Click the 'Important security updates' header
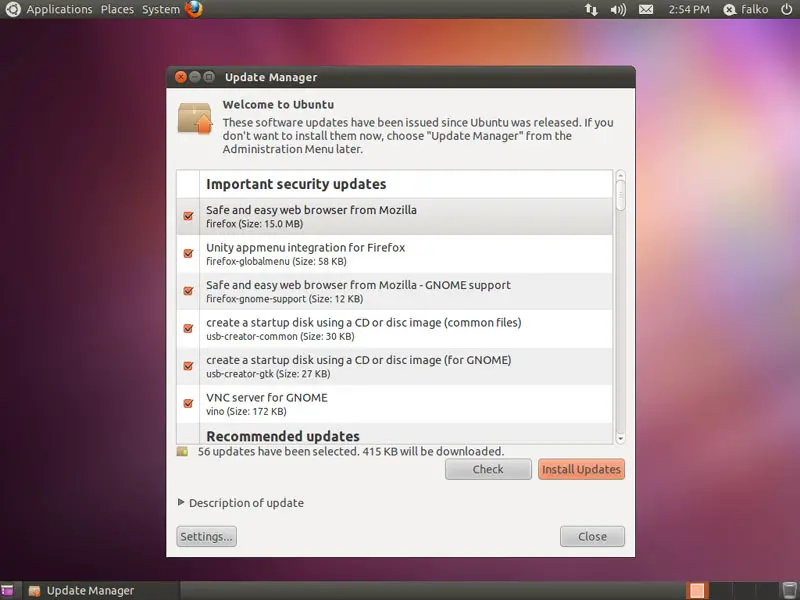 tap(296, 184)
